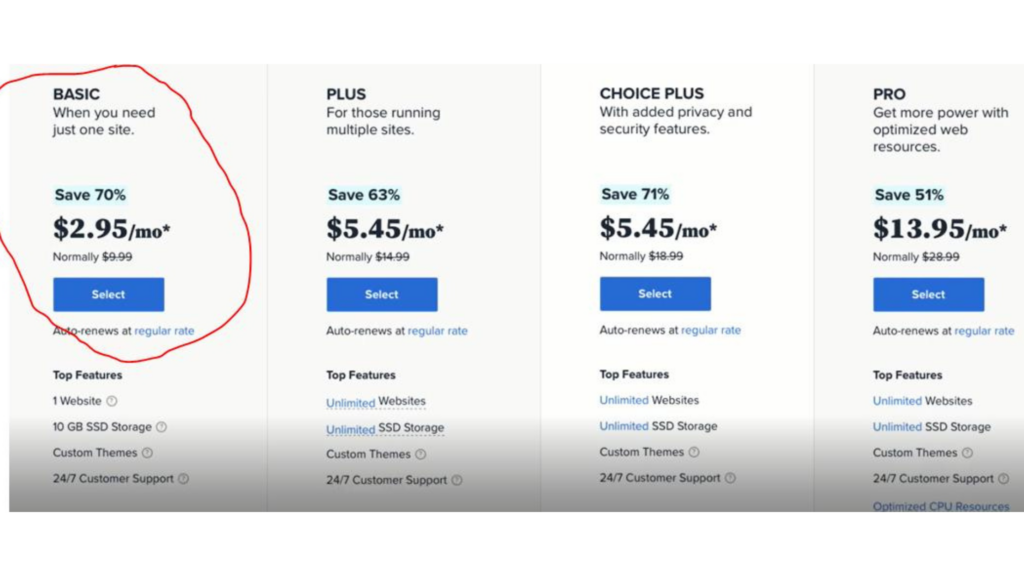Viewport: 1024px width, 576px height.
Task: Open Basic plan Custom Themes help icon
Action: (147, 453)
